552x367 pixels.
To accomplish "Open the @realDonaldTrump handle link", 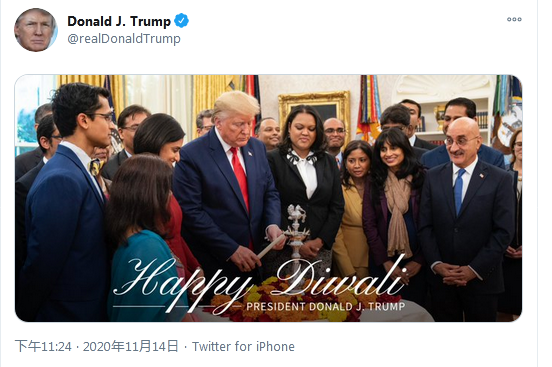I will [x=124, y=38].
